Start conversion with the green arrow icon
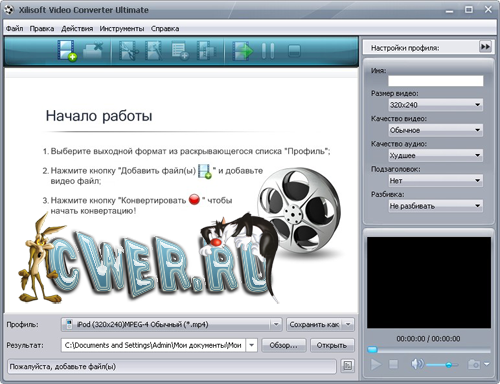The height and width of the screenshot is (384, 500). coord(242,51)
